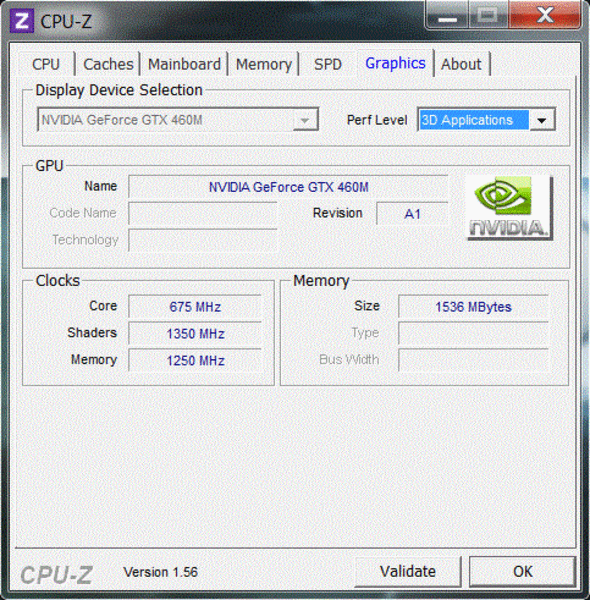The image size is (590, 600).
Task: Open the SPD tab
Action: [x=328, y=64]
